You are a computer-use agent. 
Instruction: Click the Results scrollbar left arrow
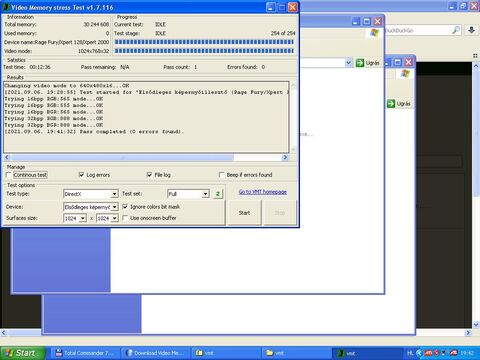click(x=7, y=157)
